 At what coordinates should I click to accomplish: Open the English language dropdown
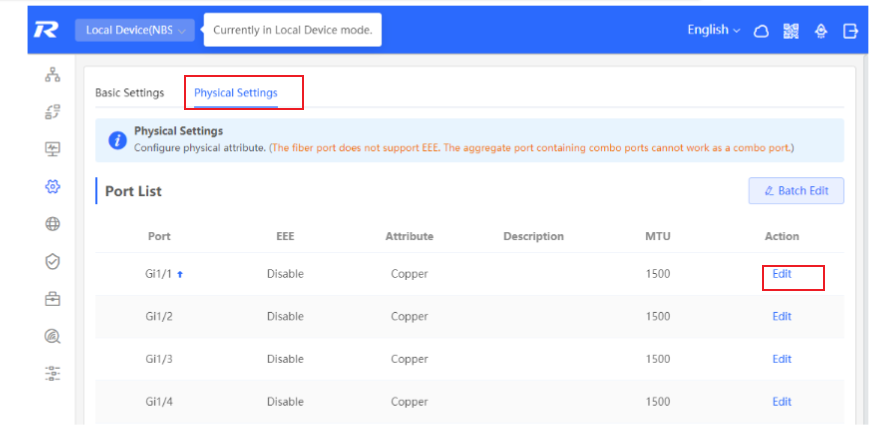coord(714,30)
